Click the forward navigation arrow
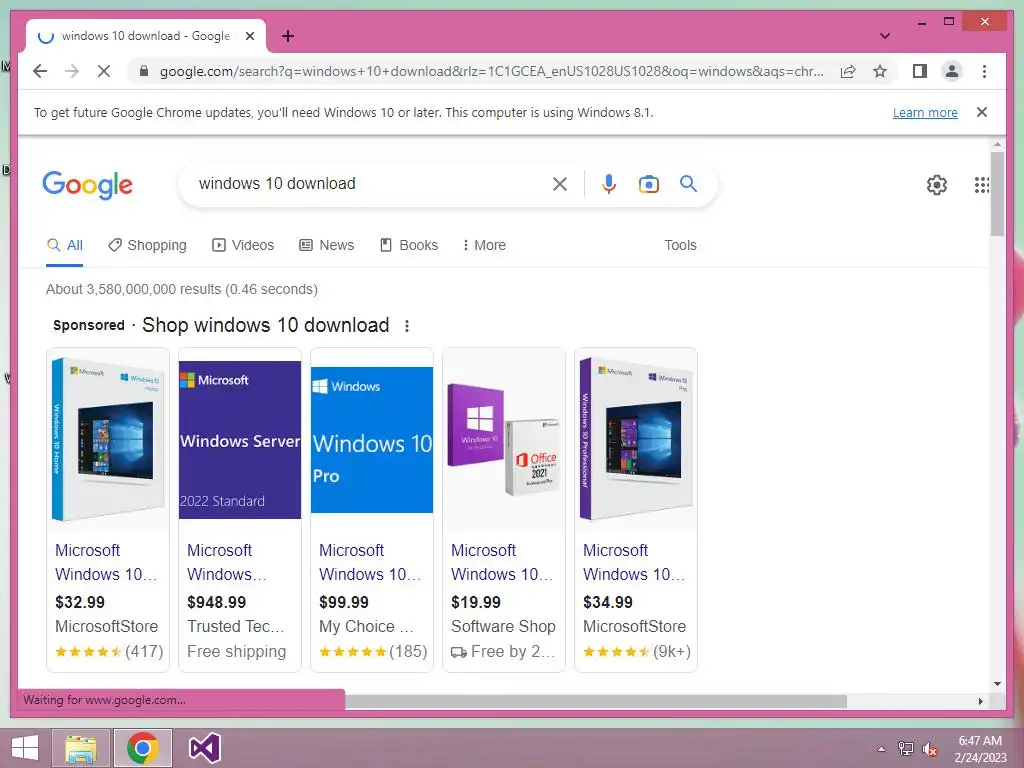Screen dimensions: 1024x768 click(x=71, y=71)
